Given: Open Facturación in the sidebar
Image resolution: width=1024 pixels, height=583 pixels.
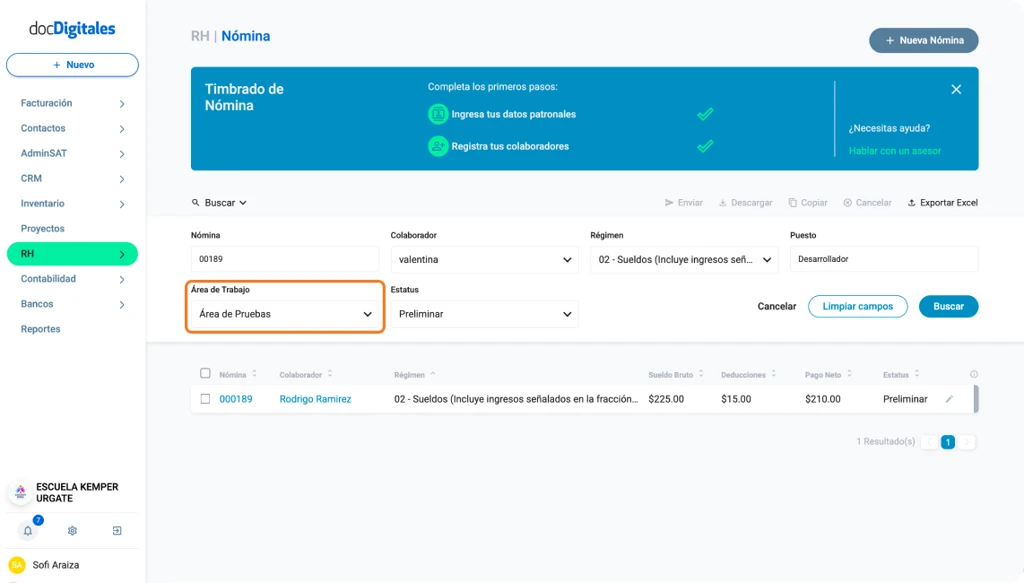Looking at the screenshot, I should click(x=46, y=103).
